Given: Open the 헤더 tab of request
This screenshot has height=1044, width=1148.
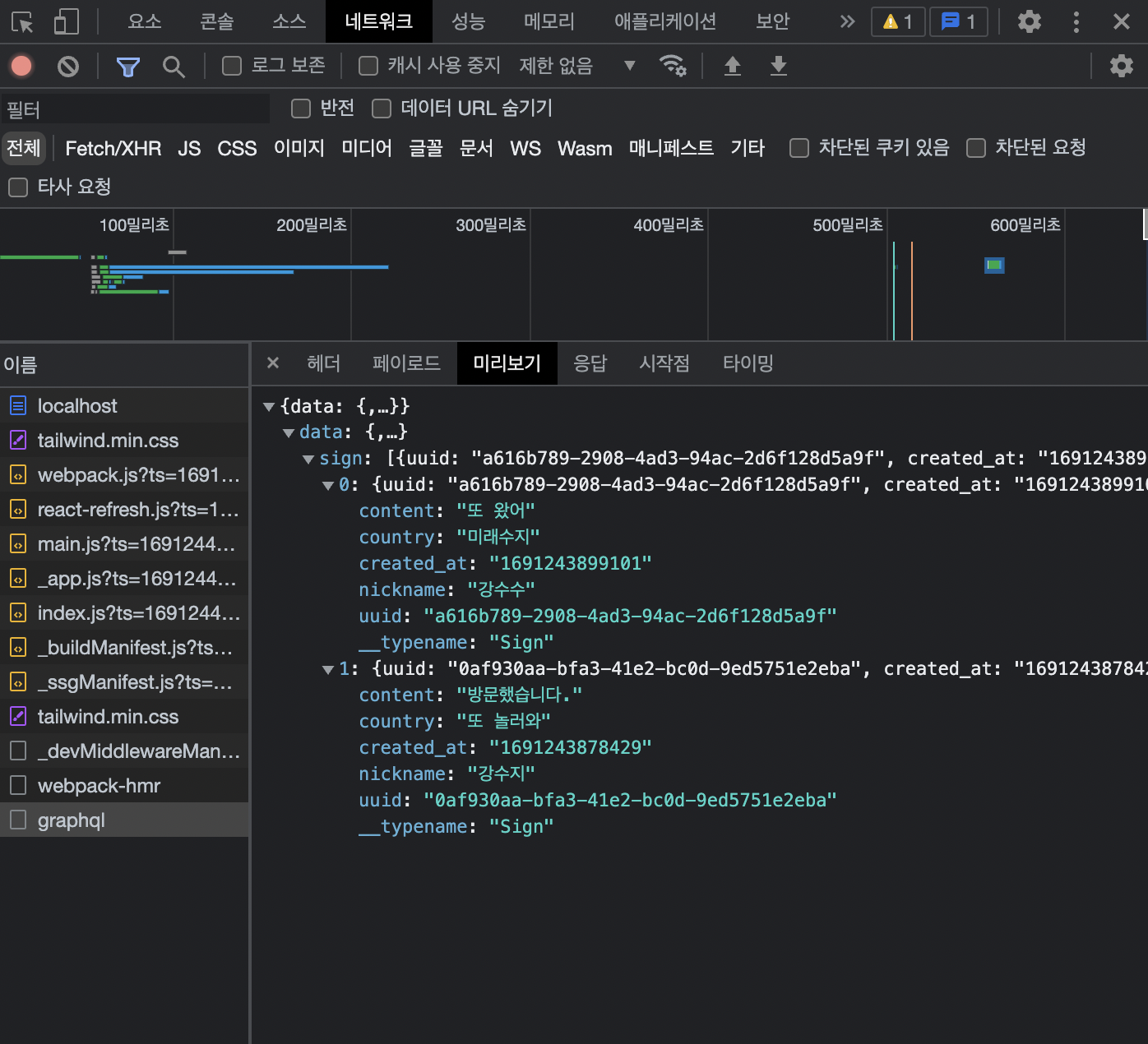Looking at the screenshot, I should click(324, 363).
